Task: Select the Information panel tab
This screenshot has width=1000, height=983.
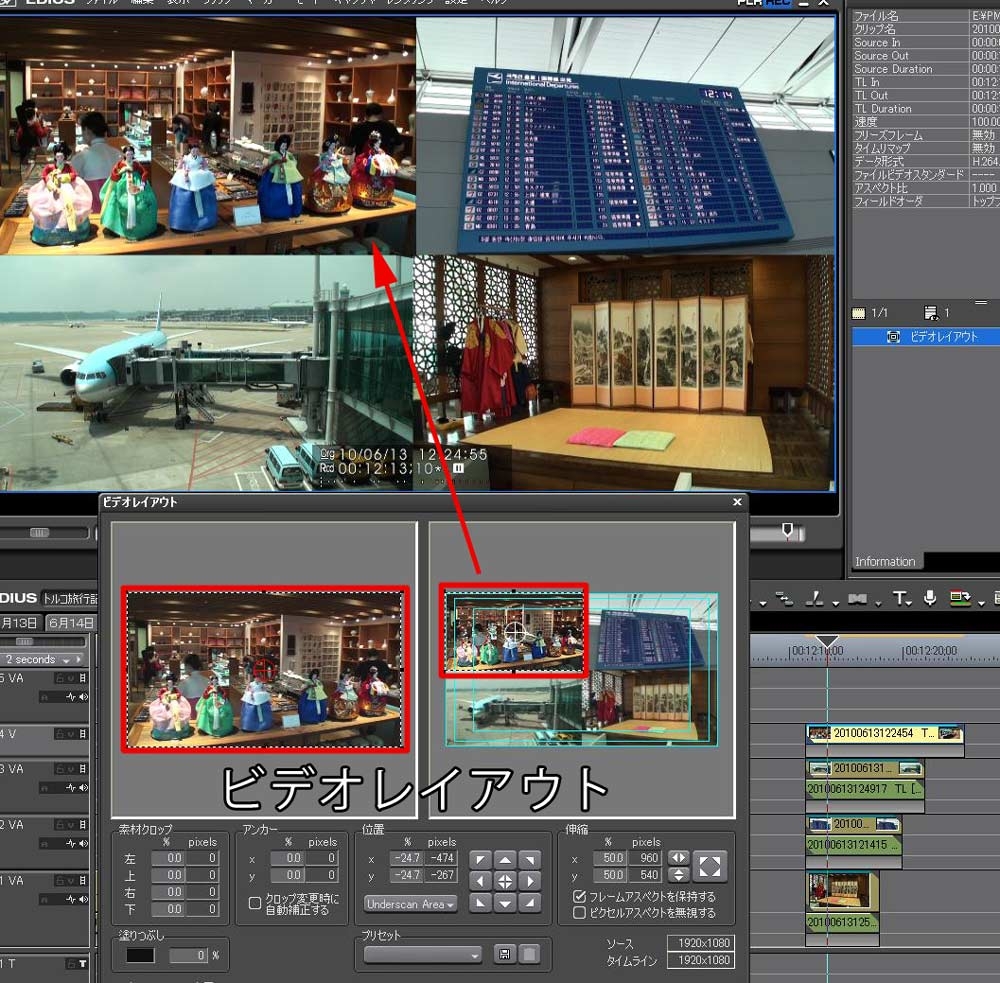Action: [x=884, y=561]
